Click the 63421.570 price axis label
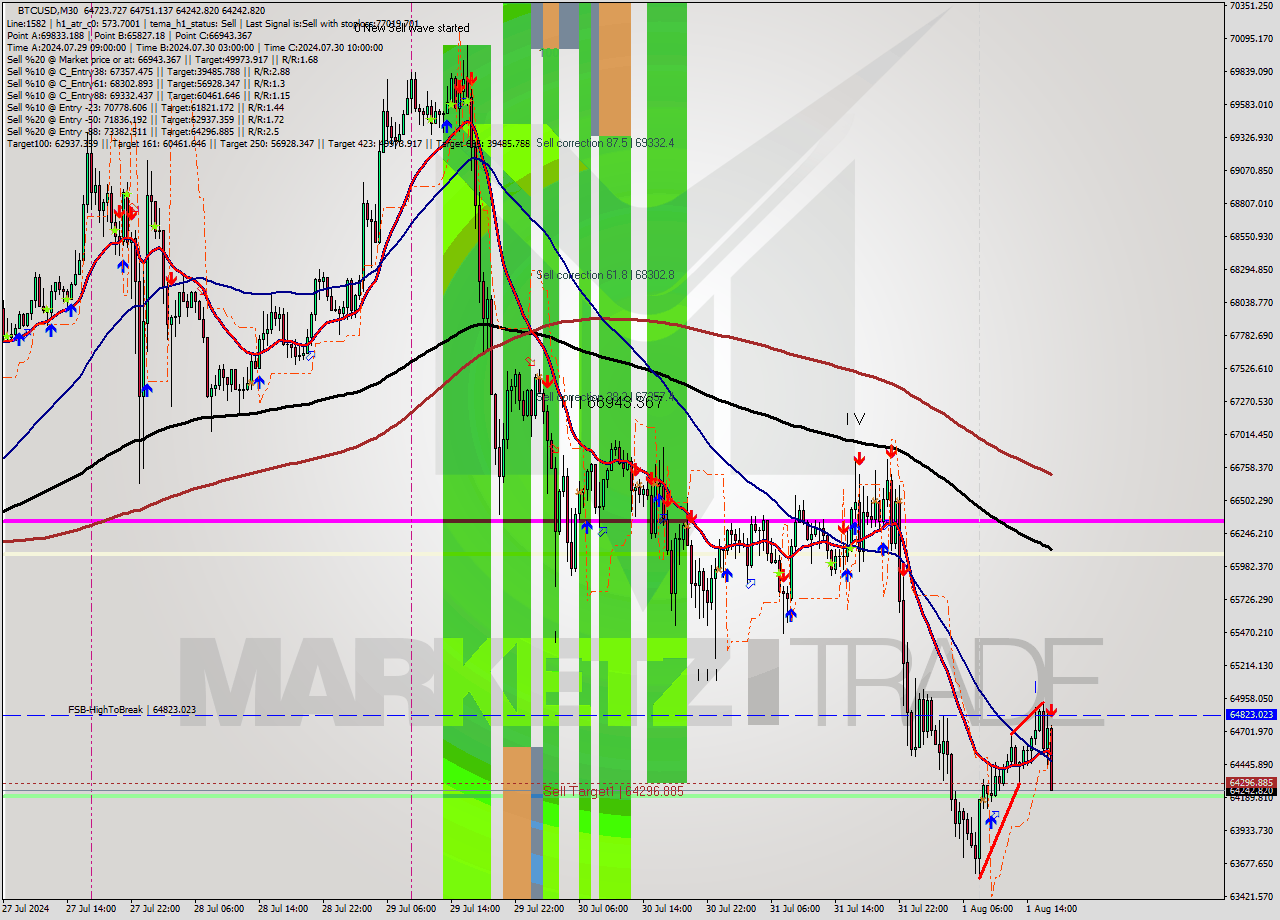The height and width of the screenshot is (920, 1280). point(1252,896)
